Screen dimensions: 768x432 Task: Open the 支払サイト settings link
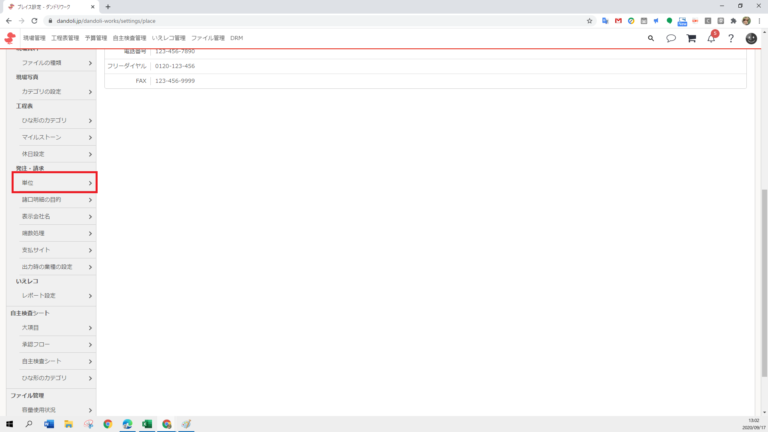point(57,250)
